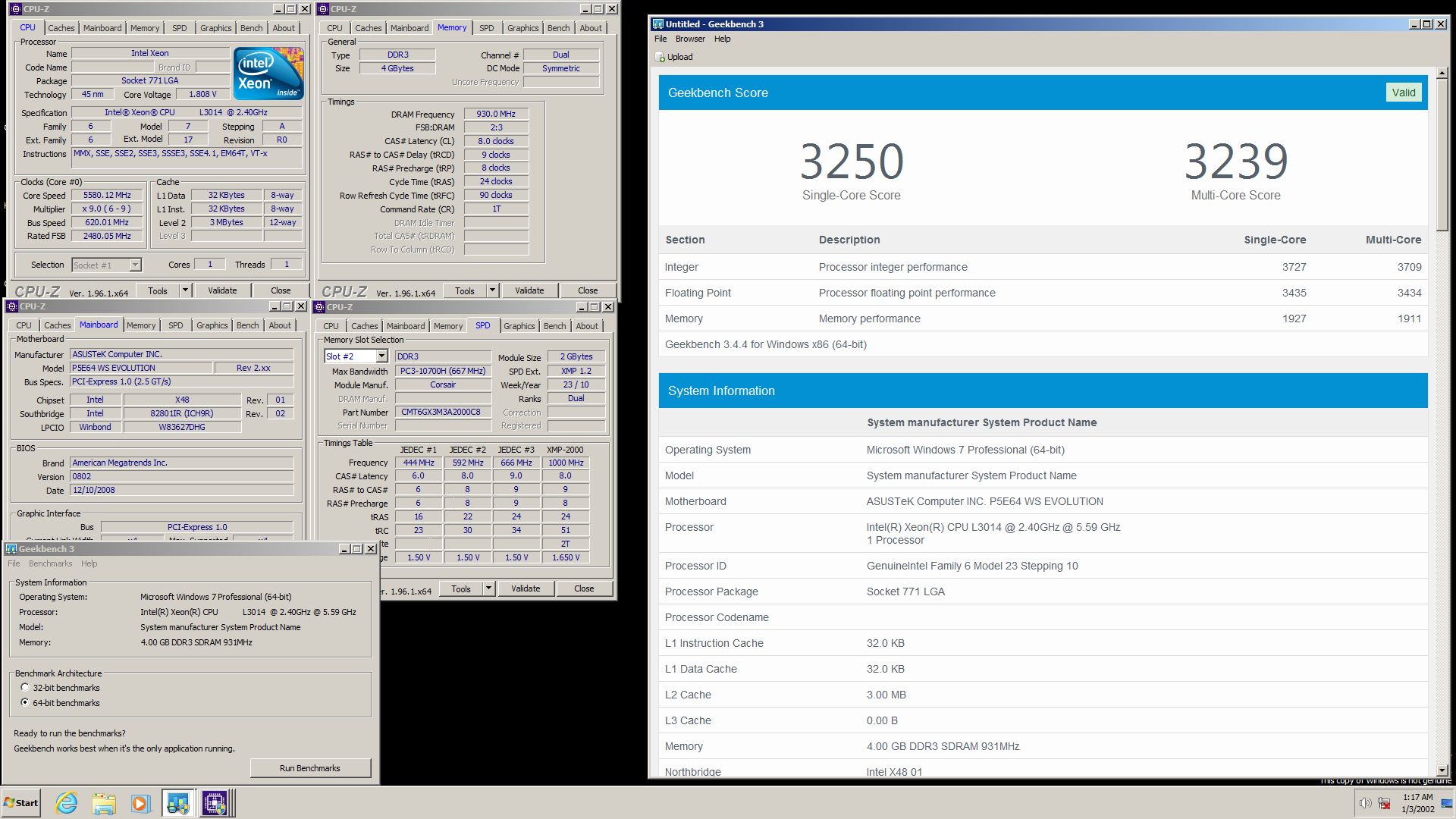Click the taskbar clock showing 1:17 AM
Viewport: 1456px width, 819px height.
coord(1417,803)
